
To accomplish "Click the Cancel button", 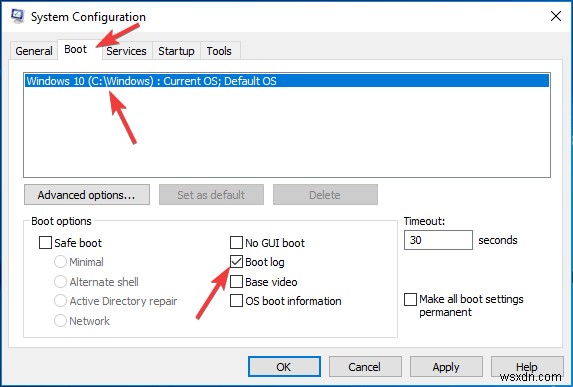I will 365,367.
